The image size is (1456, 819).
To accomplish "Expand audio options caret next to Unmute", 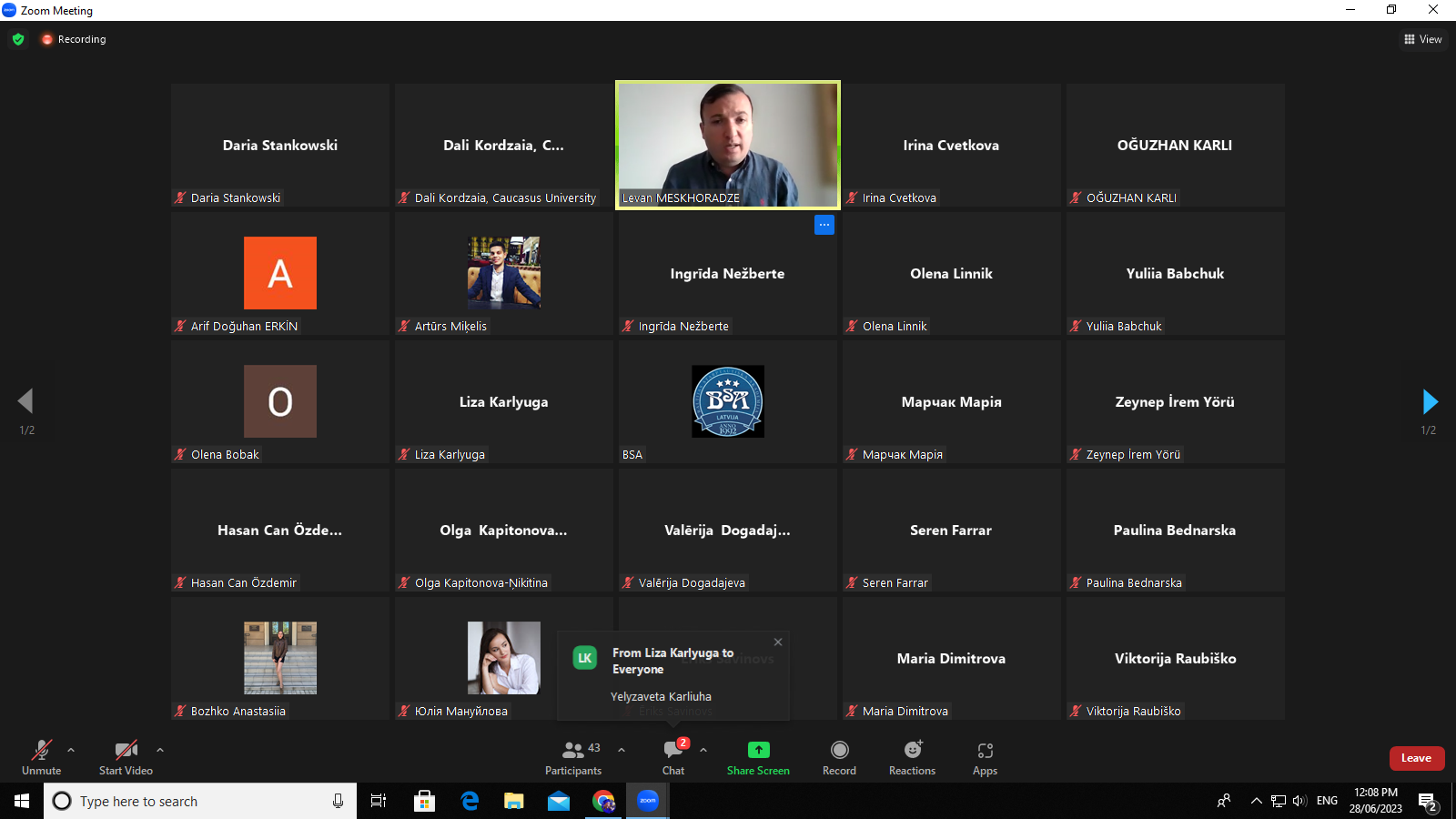I will [71, 750].
